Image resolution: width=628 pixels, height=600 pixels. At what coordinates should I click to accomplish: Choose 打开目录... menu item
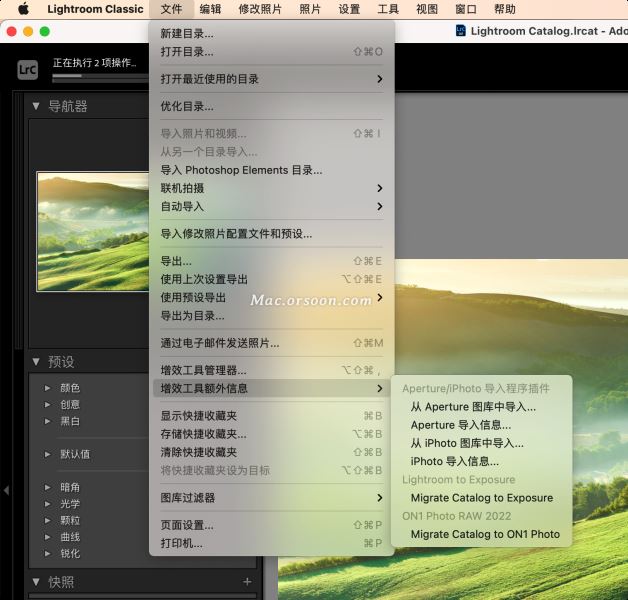tap(272, 52)
